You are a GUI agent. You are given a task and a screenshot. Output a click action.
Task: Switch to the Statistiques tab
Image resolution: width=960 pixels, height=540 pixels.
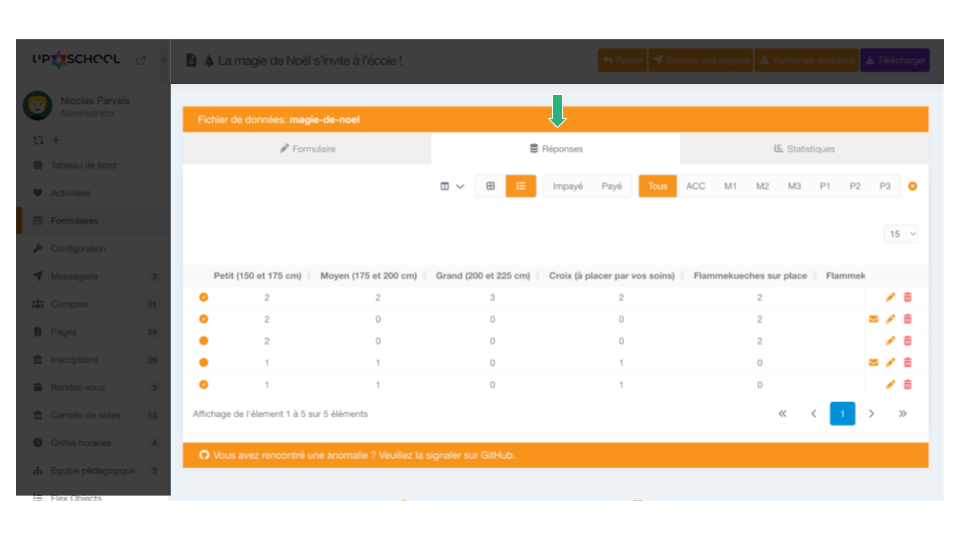click(x=804, y=149)
